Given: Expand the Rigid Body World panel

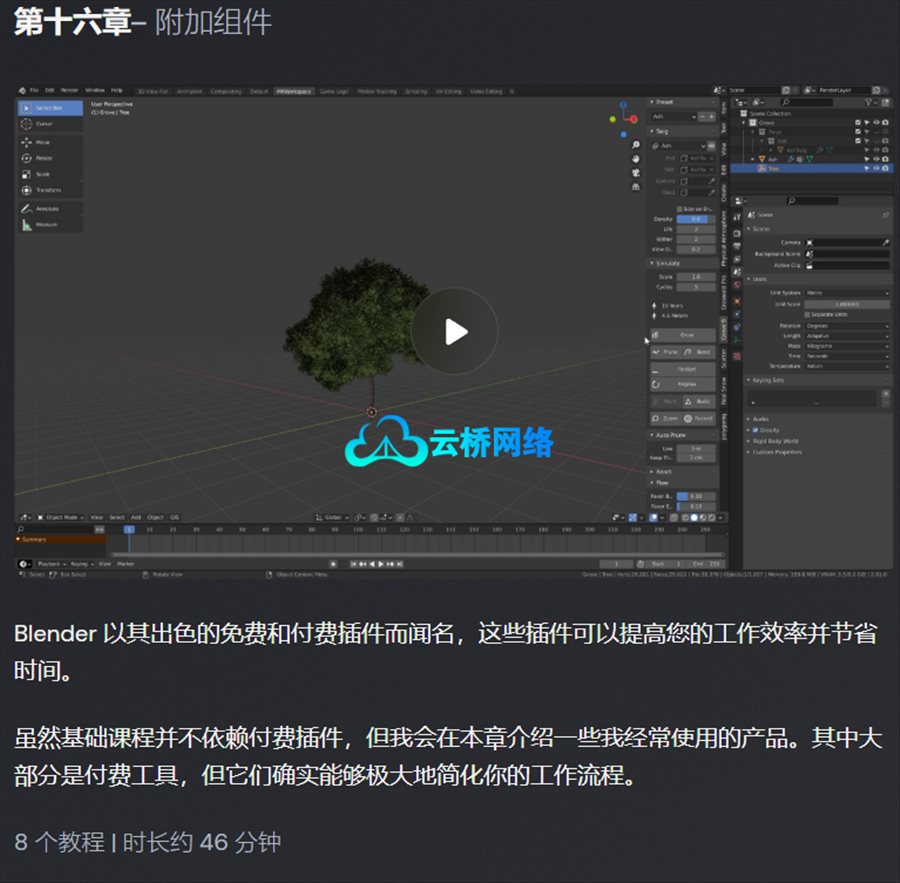Looking at the screenshot, I should [776, 441].
